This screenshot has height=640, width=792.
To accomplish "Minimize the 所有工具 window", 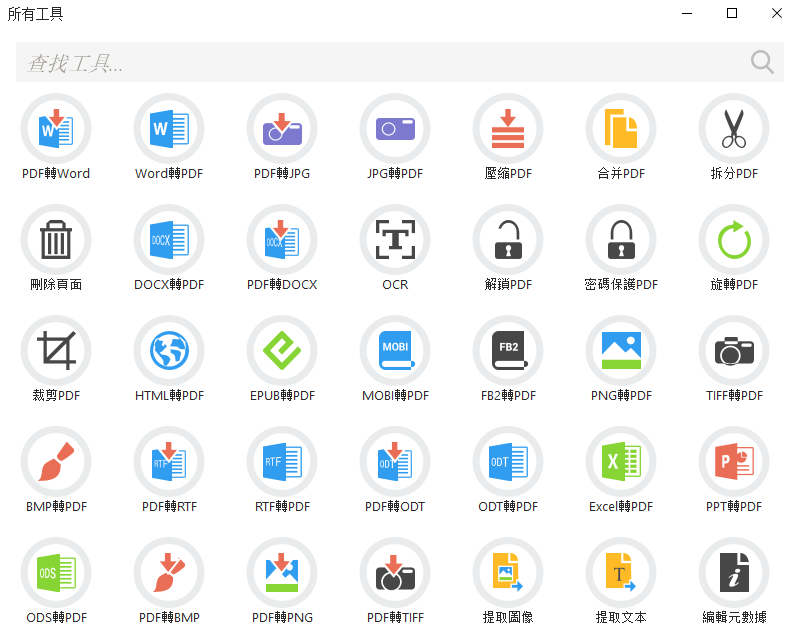I will click(687, 13).
